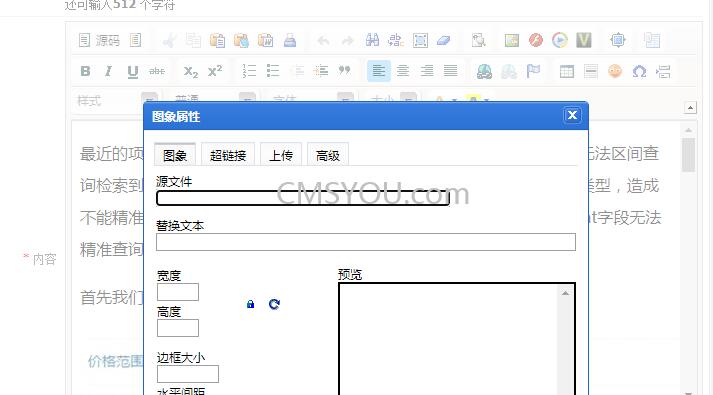Justify text with the justify icon
713x395 pixels.
451,71
